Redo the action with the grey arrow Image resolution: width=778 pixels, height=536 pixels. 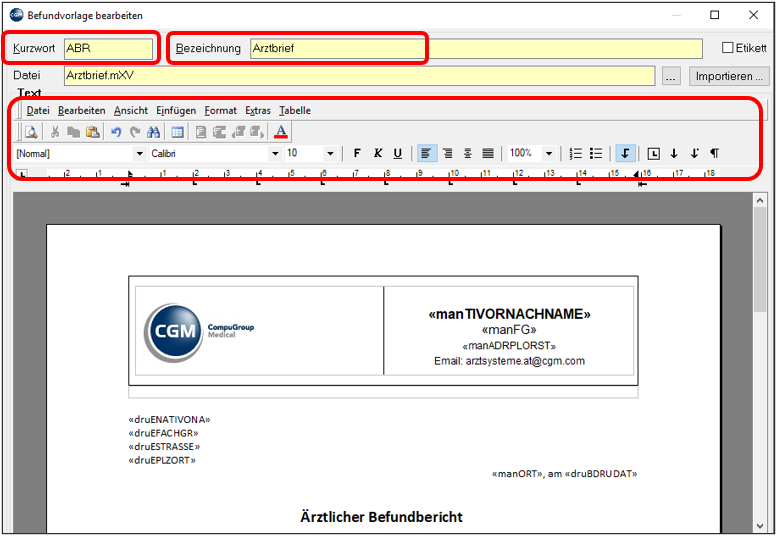(x=135, y=132)
